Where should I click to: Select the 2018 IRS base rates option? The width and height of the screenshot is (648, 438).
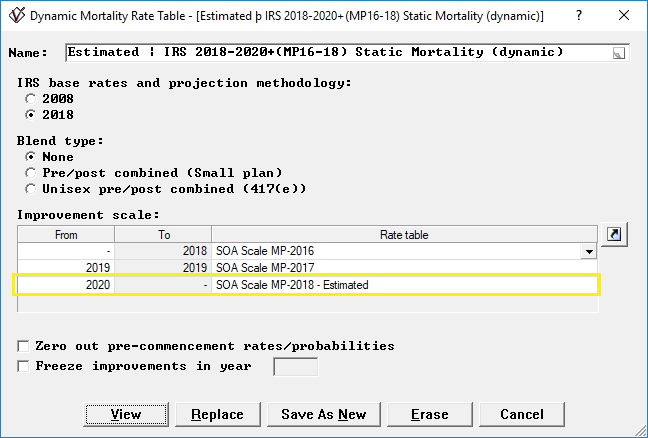coord(31,115)
